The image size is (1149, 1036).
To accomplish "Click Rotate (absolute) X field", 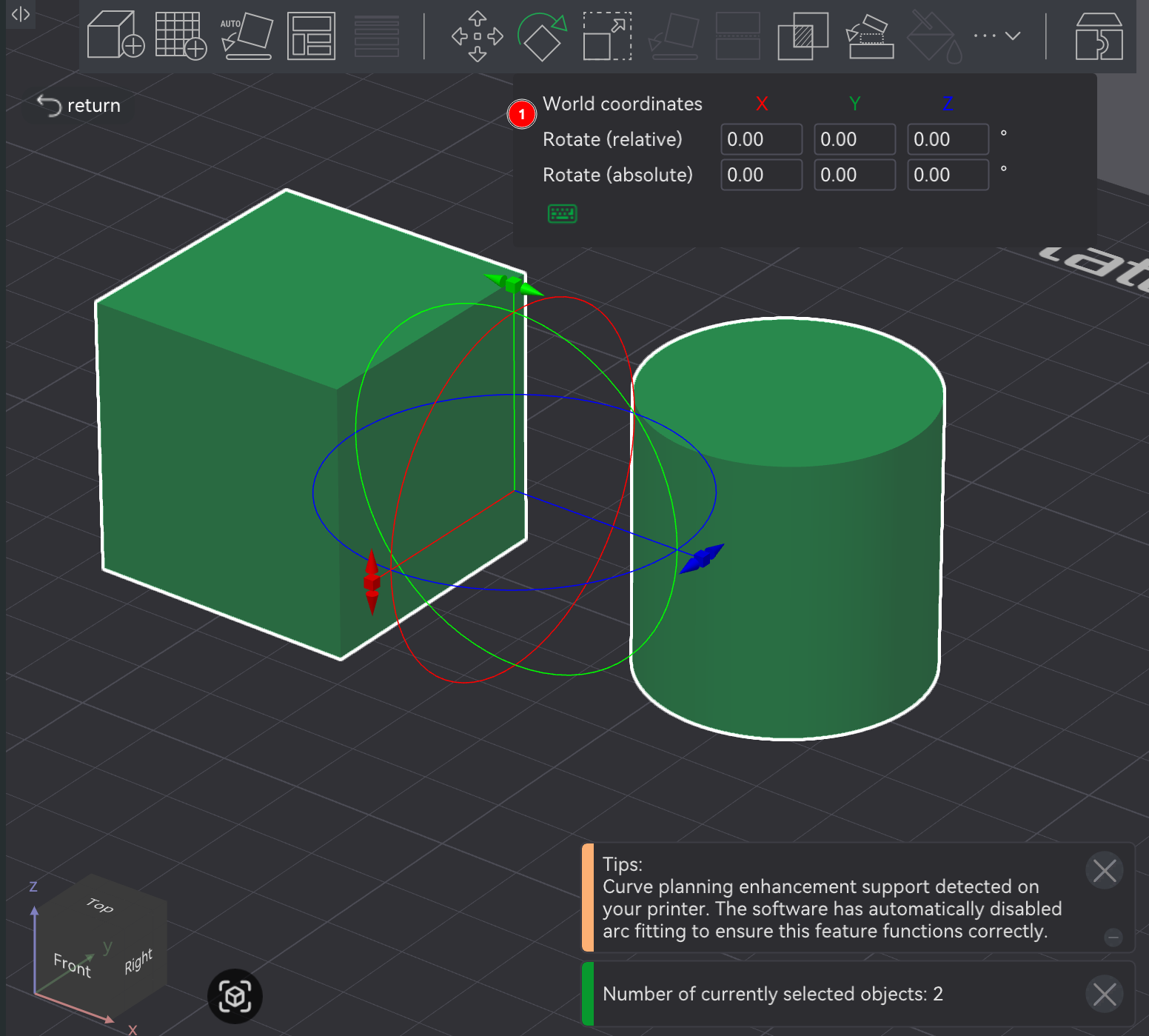I will pos(761,175).
